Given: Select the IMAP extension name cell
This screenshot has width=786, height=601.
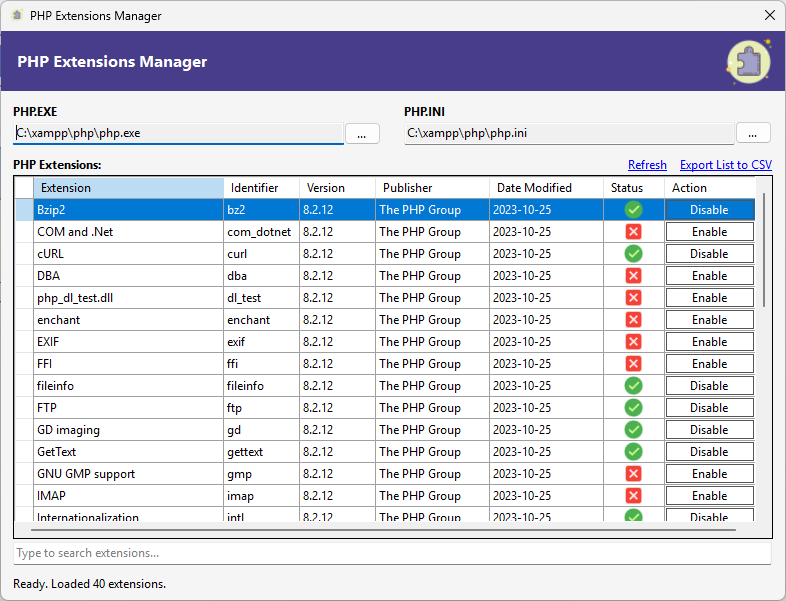Looking at the screenshot, I should coord(128,496).
